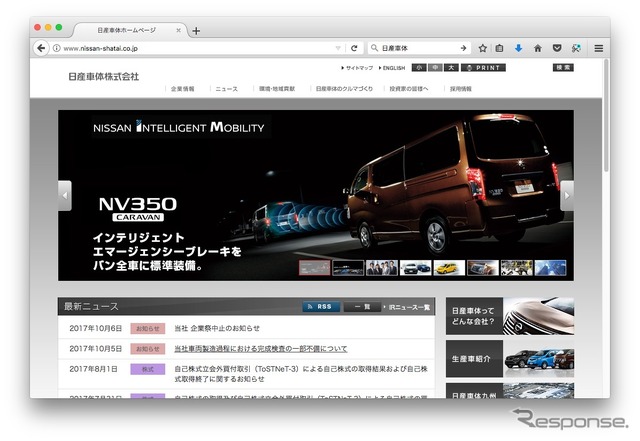The height and width of the screenshot is (441, 640).
Task: Bookmark this page with the star icon
Action: coord(482,48)
